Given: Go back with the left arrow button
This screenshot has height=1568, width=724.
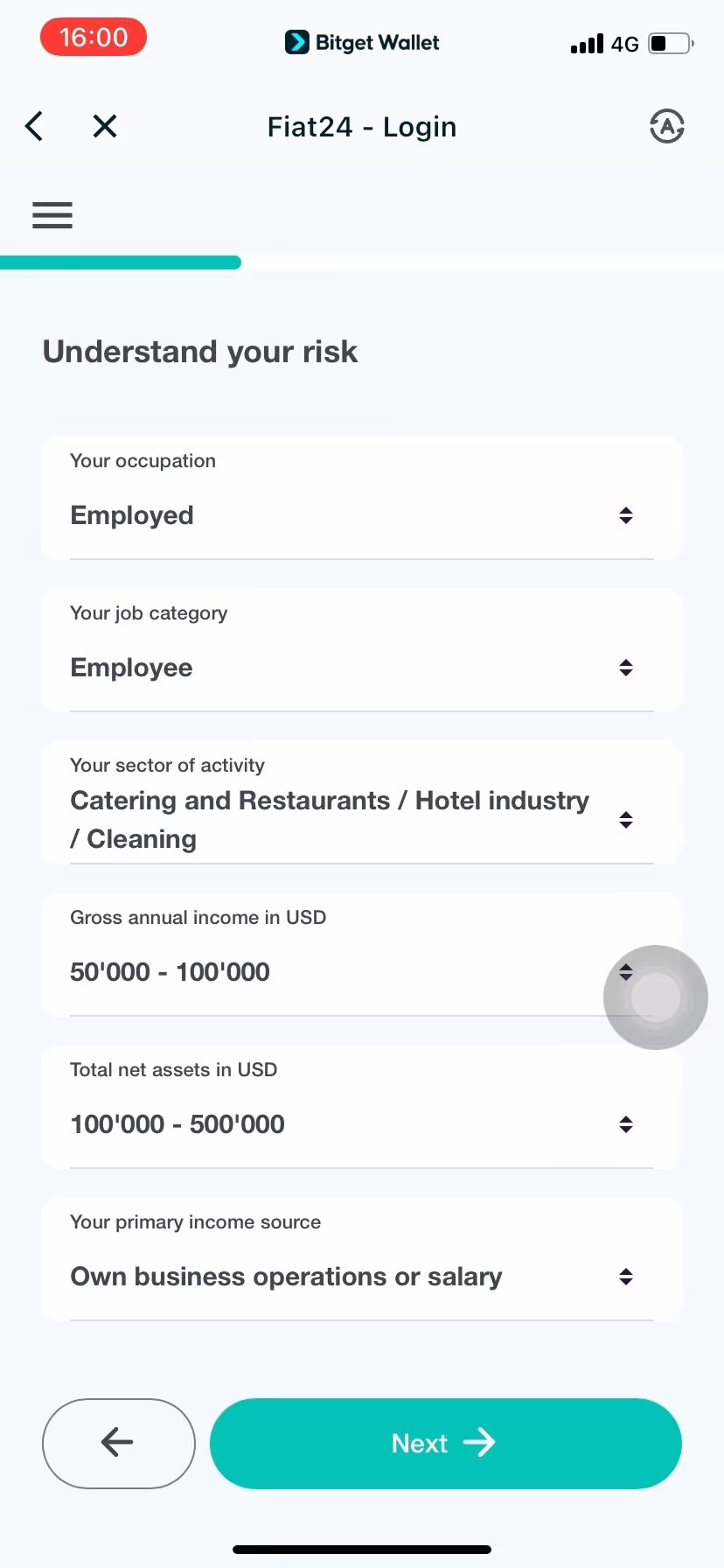Looking at the screenshot, I should (118, 1443).
